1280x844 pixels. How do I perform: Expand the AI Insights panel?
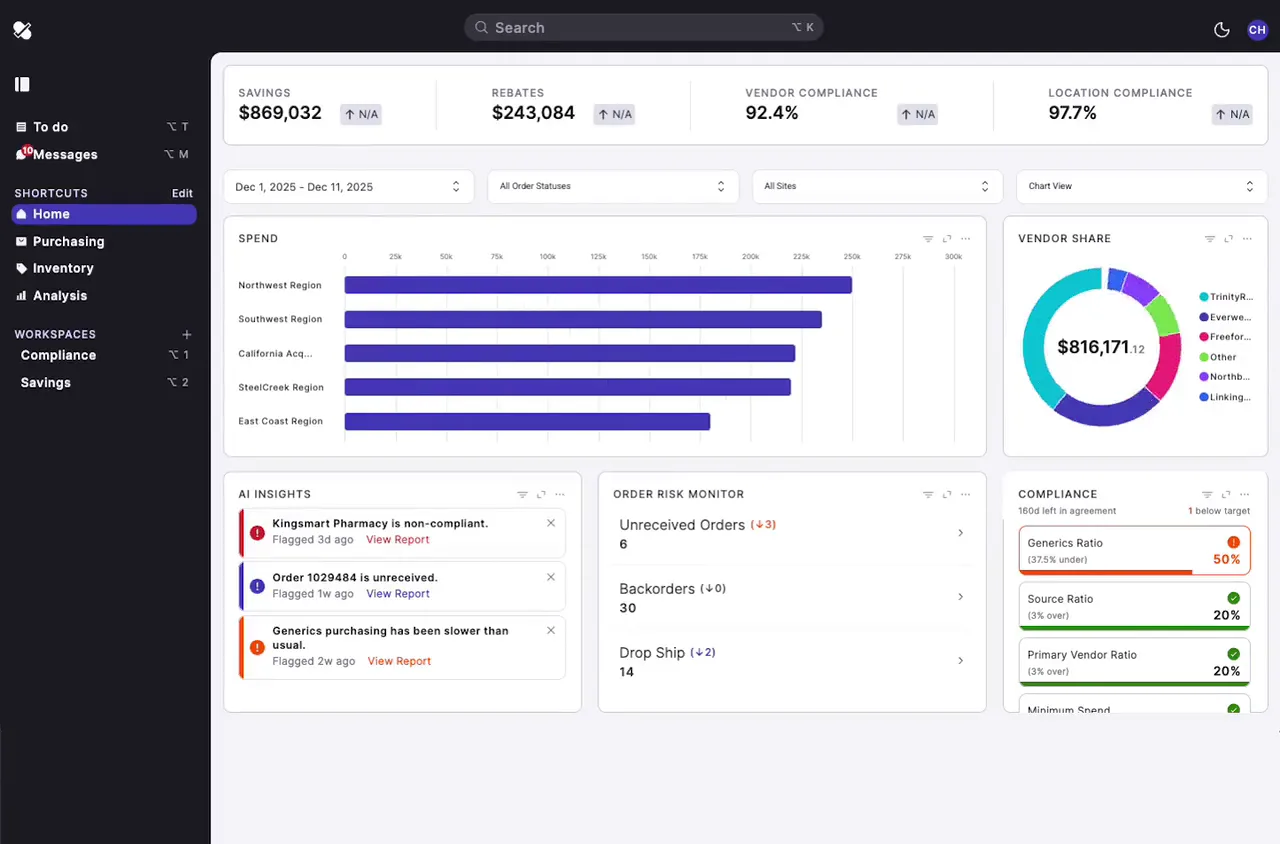point(541,494)
